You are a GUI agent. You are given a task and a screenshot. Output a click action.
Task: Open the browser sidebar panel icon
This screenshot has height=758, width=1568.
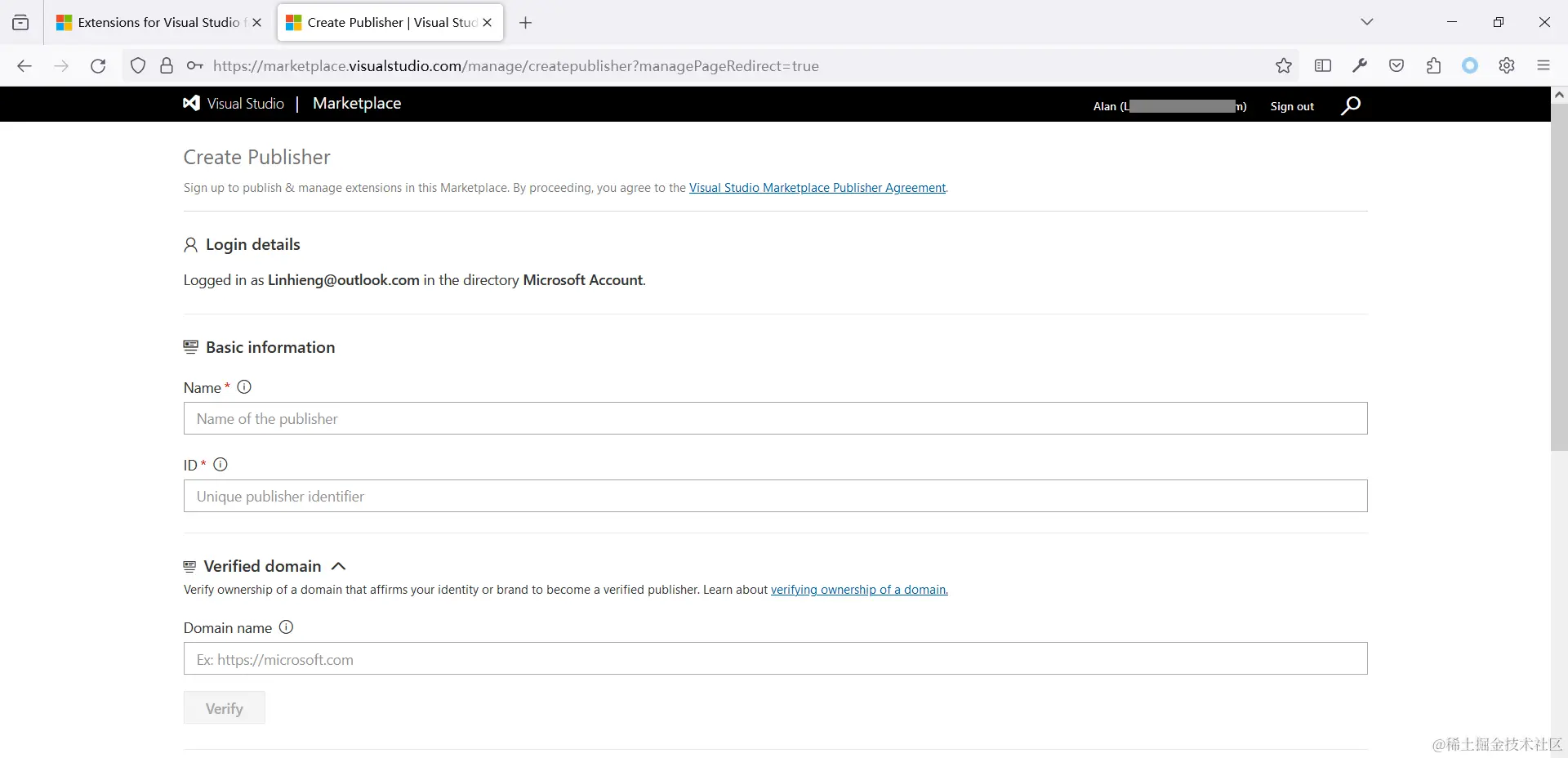point(1323,66)
